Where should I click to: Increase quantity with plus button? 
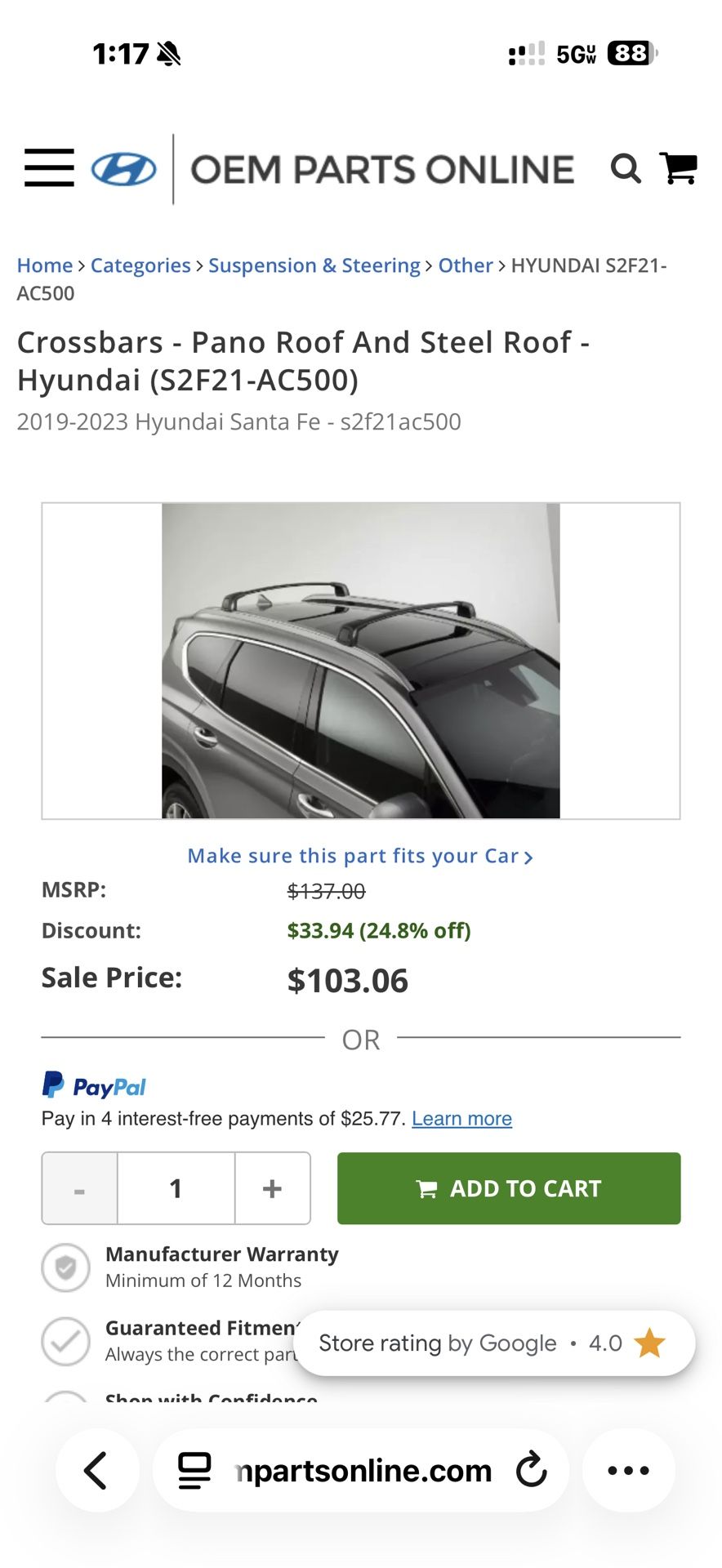click(x=272, y=1188)
